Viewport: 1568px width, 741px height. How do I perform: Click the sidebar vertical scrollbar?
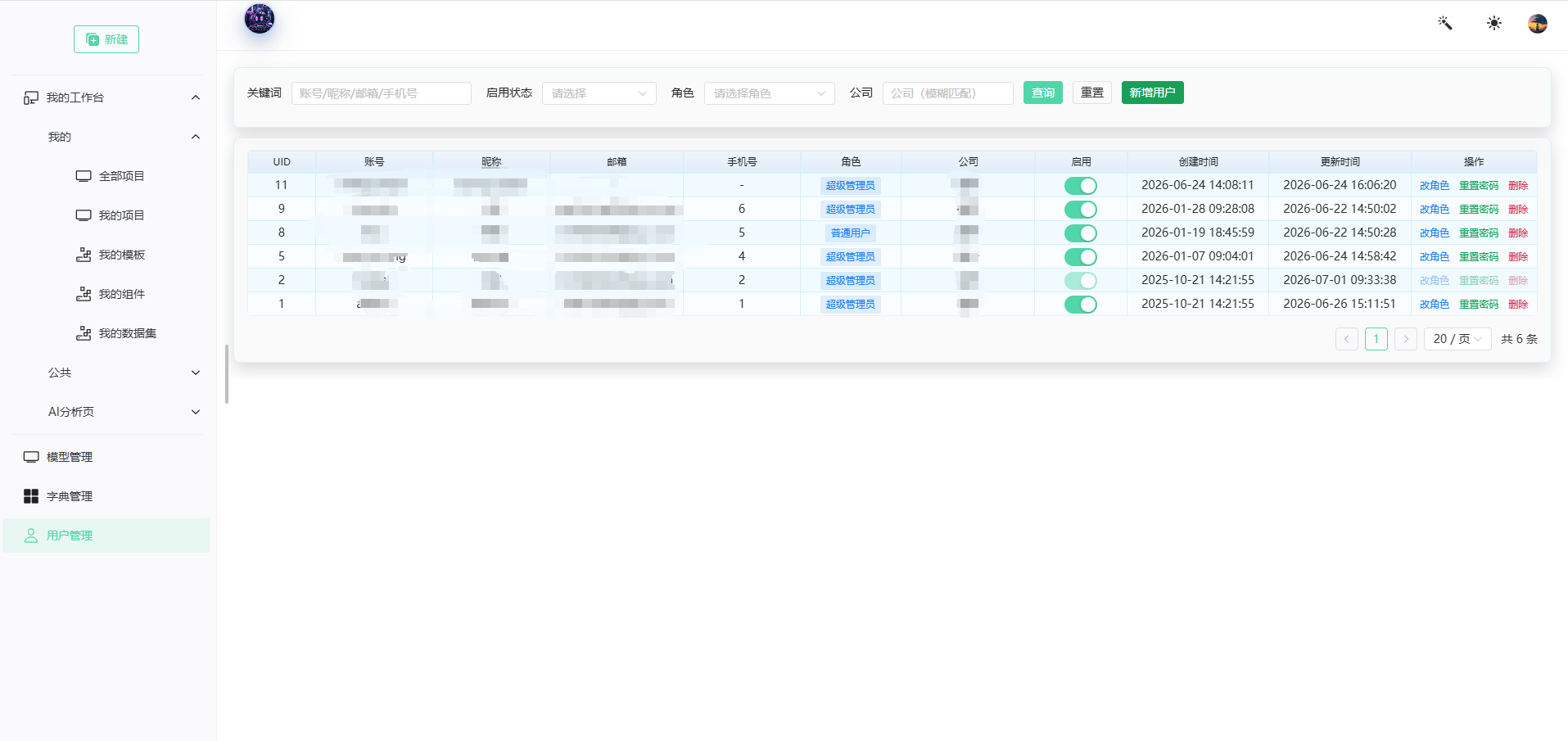point(227,374)
